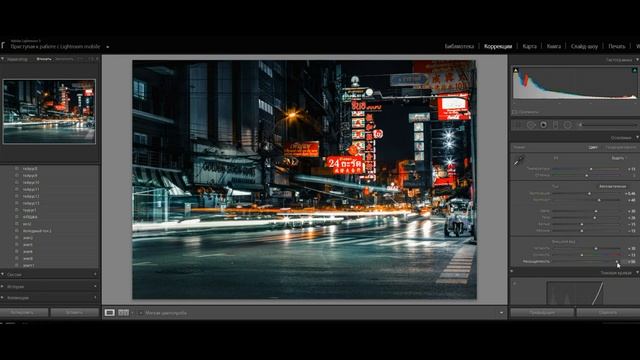Click the adjustment brush size slider
Screen dimensions: 640x360
[608, 125]
